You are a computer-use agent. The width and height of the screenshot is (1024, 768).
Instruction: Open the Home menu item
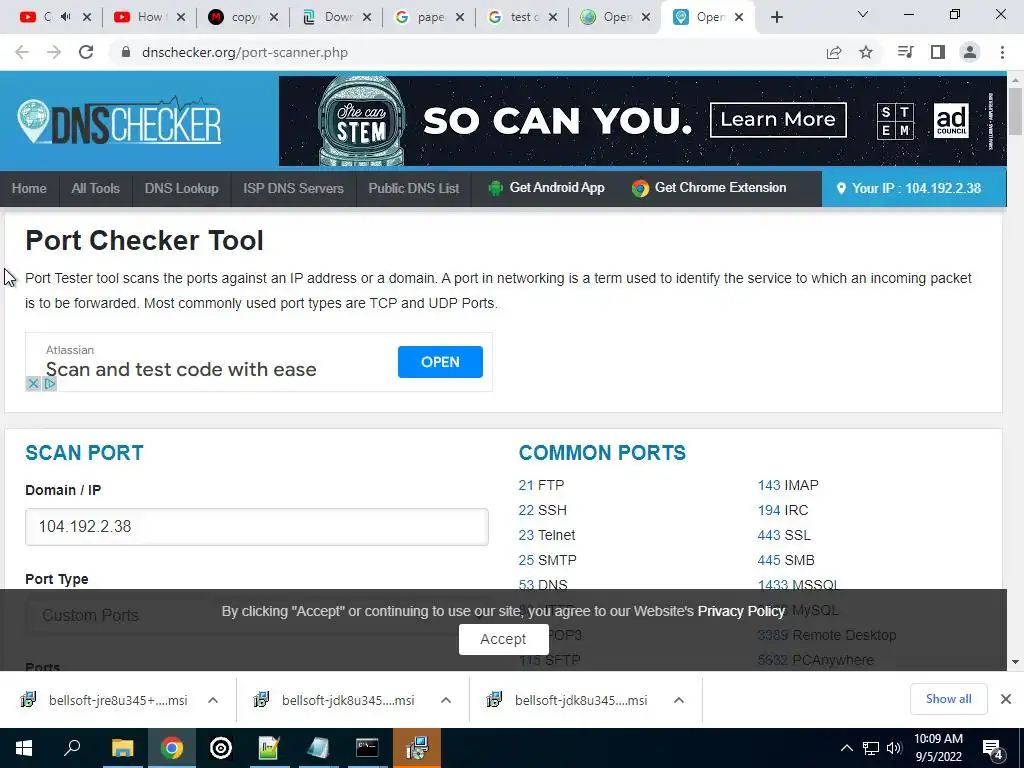(29, 189)
